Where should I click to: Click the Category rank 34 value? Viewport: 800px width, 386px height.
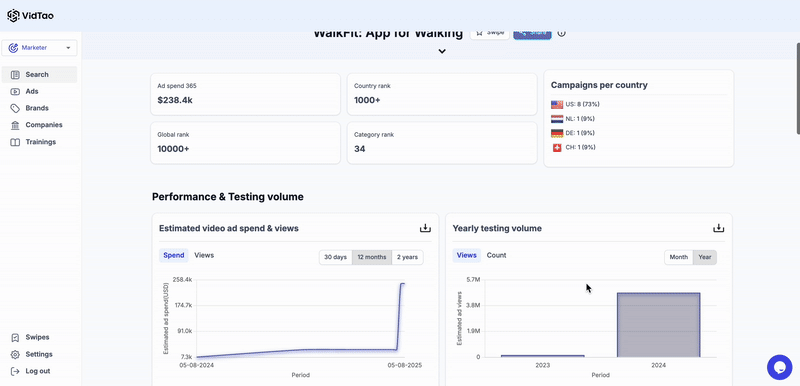point(360,149)
